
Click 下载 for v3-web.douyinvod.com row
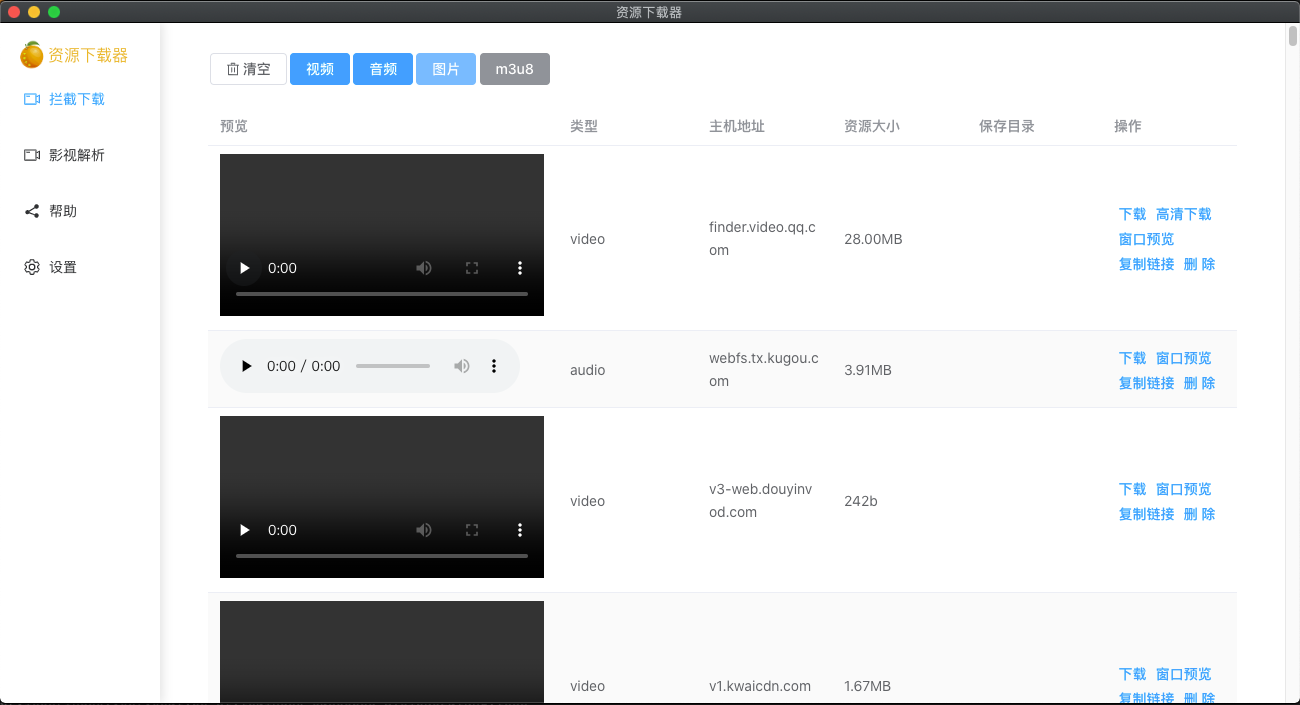[x=1133, y=489]
